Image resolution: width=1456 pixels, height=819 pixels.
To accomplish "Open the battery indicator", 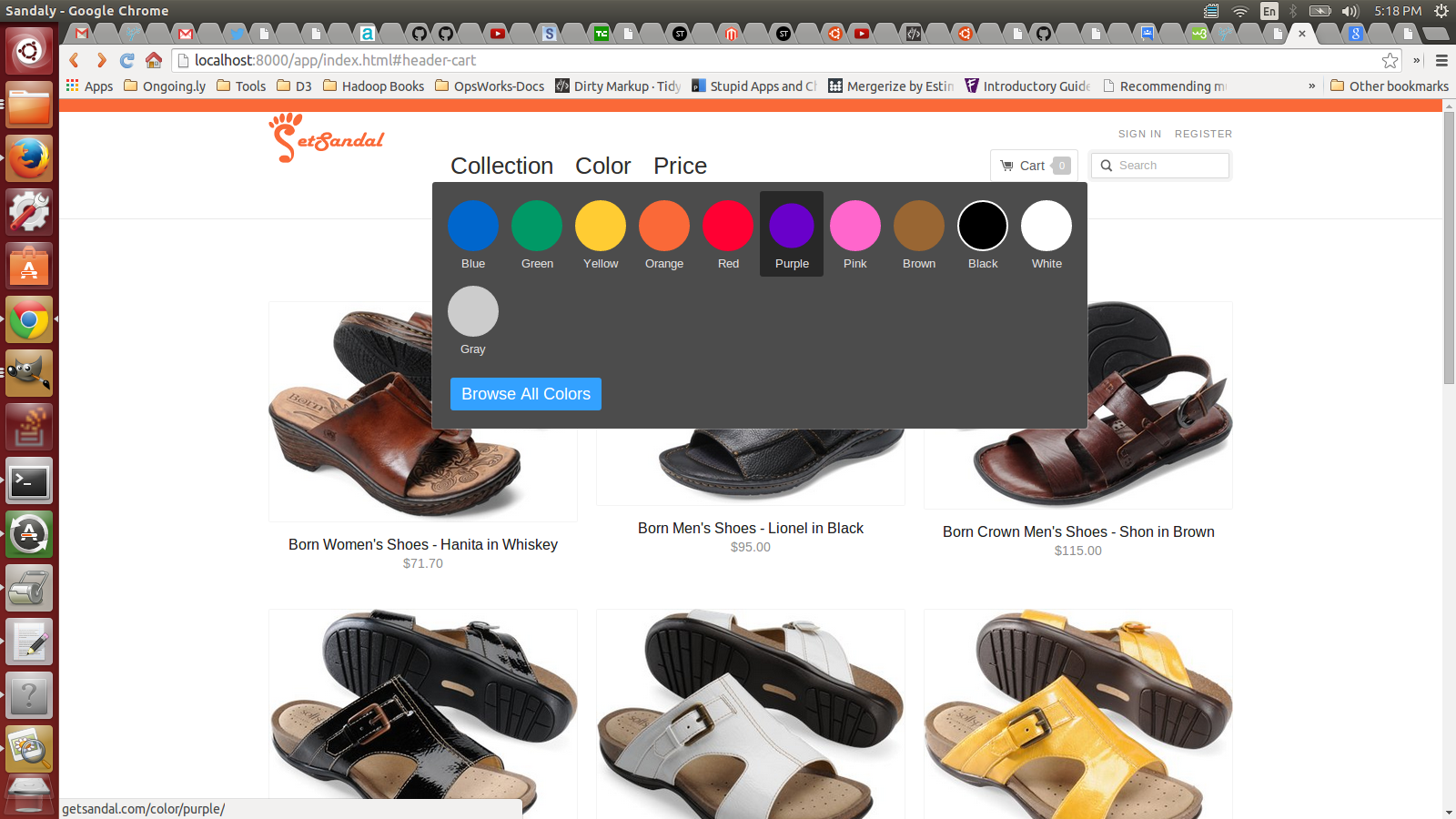I will click(1320, 11).
